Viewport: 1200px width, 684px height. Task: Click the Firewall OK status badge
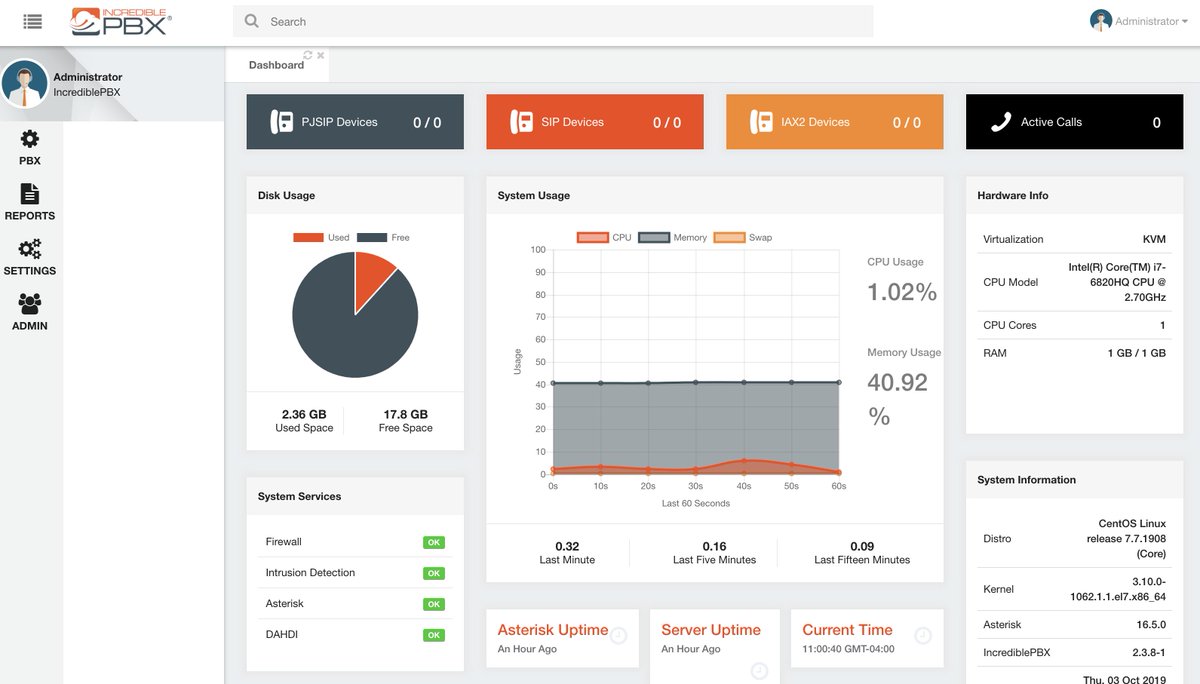click(434, 543)
